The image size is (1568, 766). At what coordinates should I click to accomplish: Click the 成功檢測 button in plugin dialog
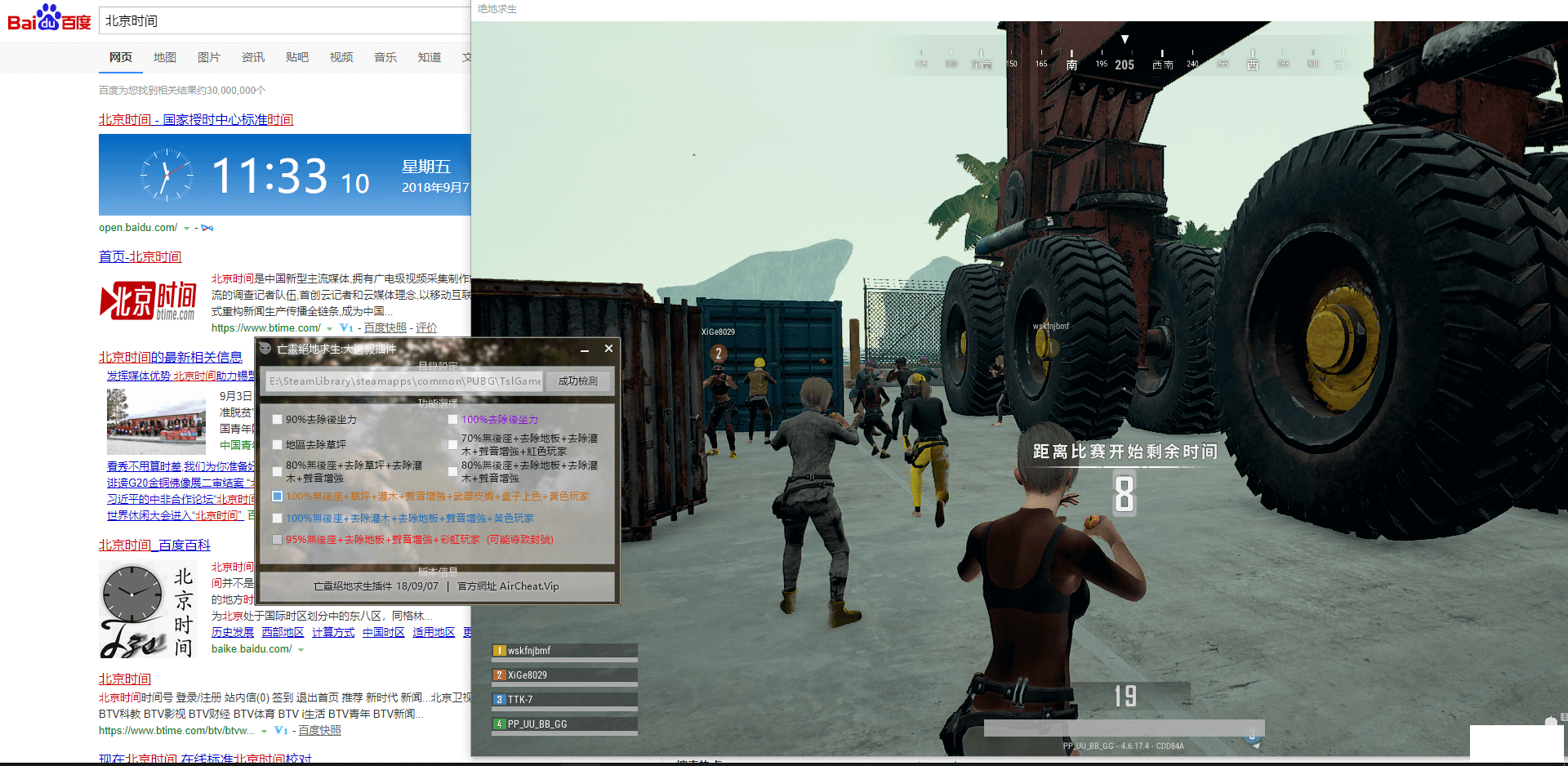tap(578, 381)
